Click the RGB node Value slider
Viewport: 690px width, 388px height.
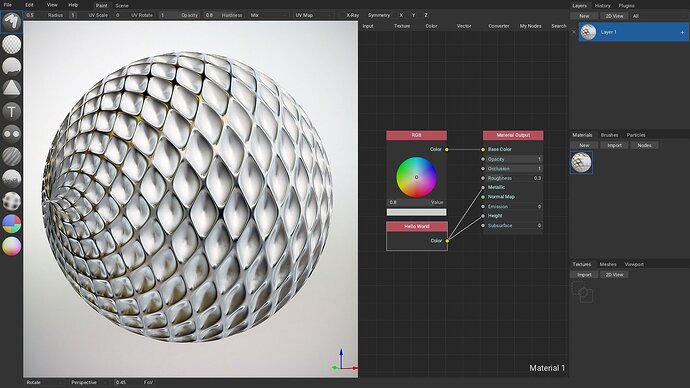click(416, 202)
